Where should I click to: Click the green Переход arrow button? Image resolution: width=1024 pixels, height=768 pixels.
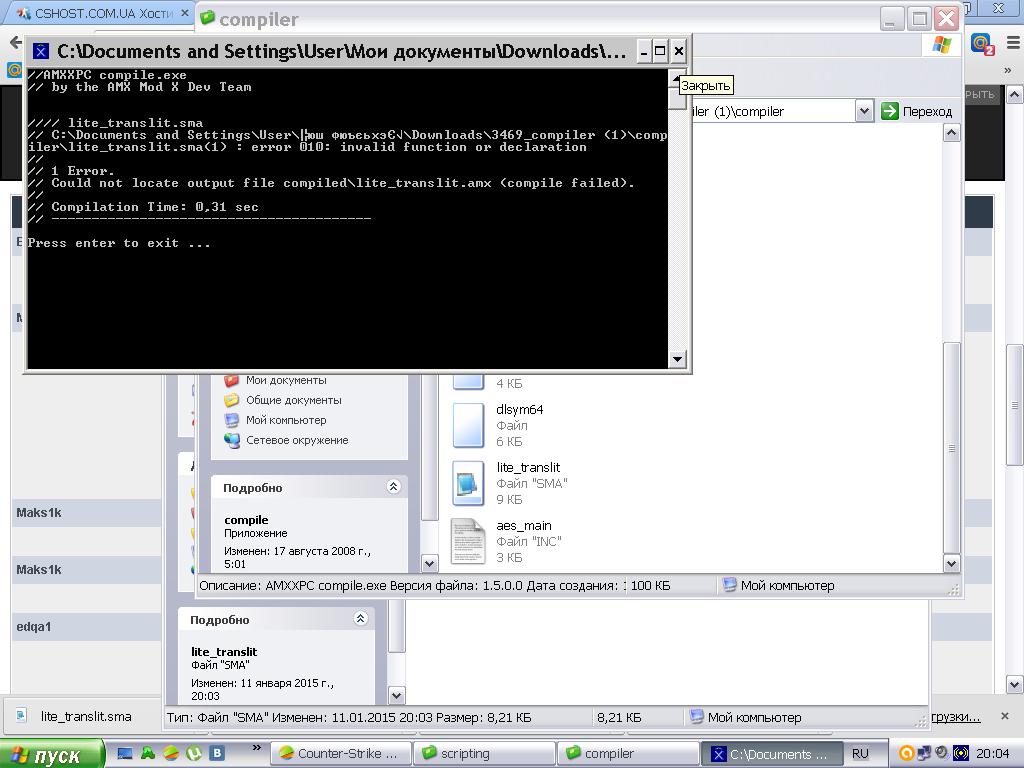[x=889, y=111]
